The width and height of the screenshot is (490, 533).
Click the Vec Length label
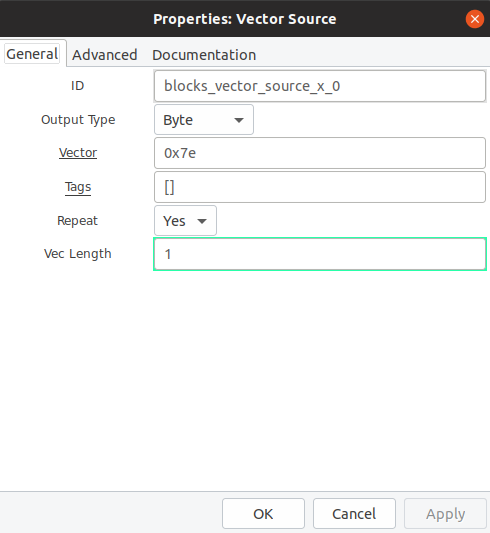[x=77, y=254]
